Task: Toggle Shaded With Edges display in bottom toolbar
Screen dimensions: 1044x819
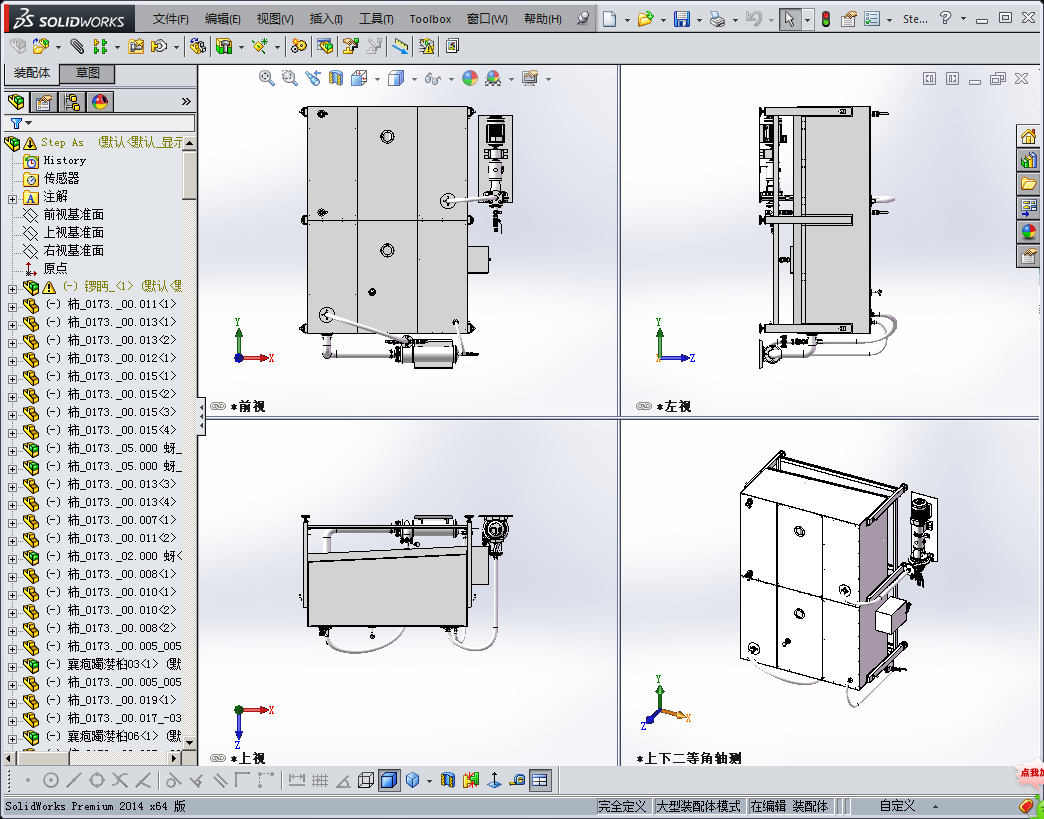Action: click(389, 780)
